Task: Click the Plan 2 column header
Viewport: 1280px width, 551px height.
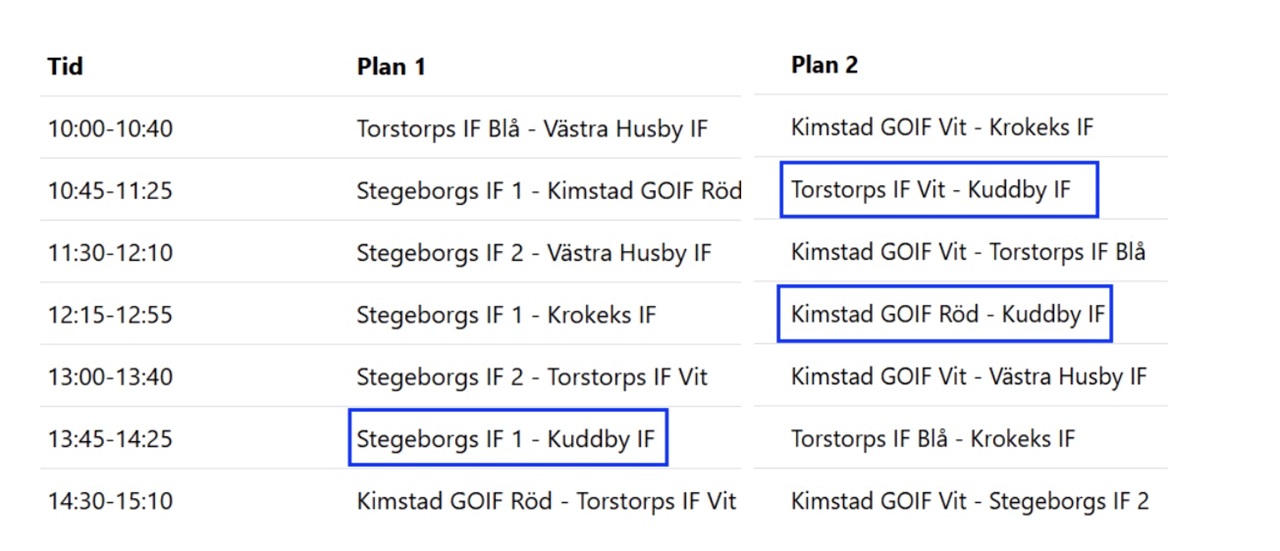Action: click(825, 65)
